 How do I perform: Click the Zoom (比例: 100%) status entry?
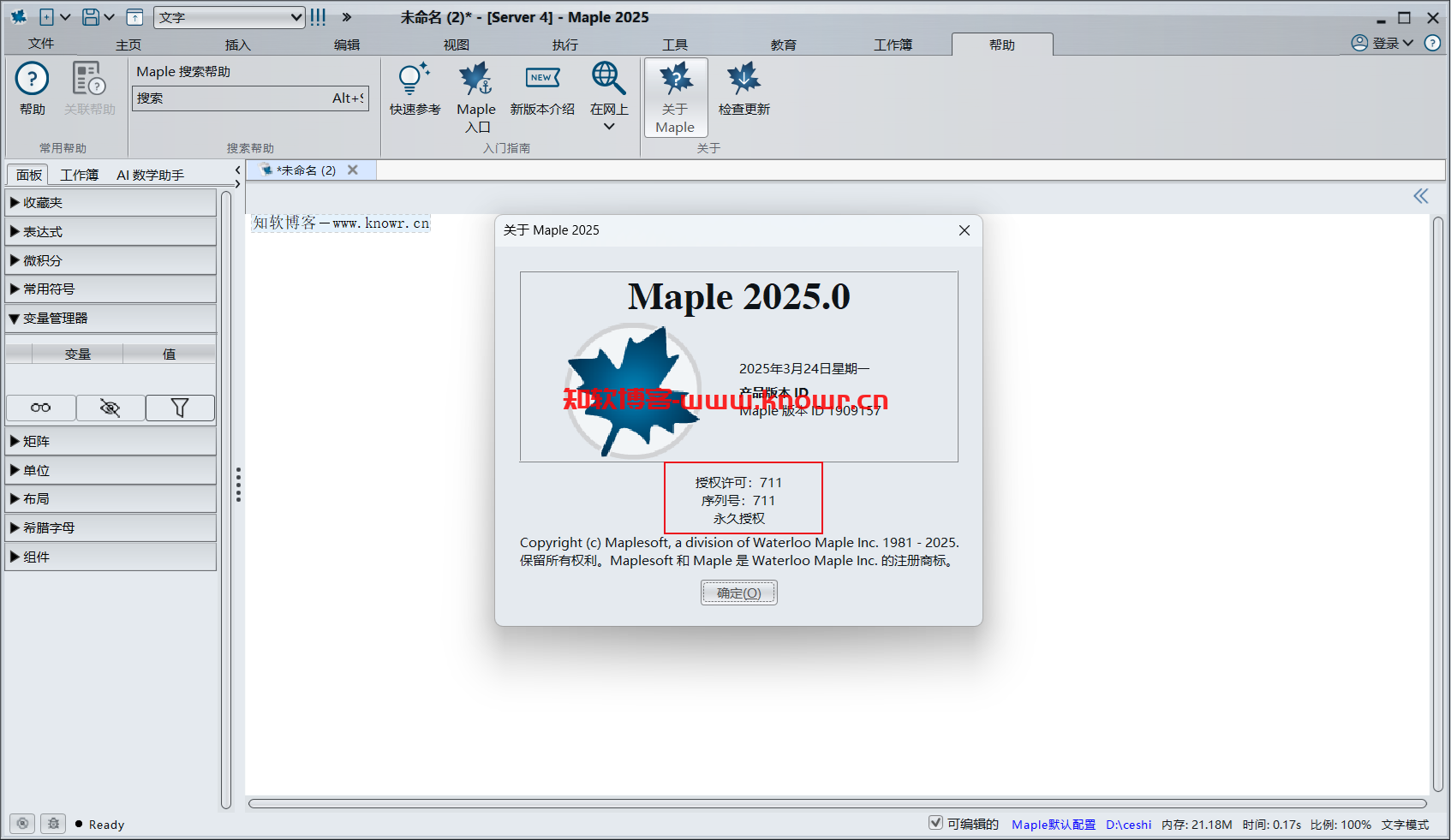point(1341,825)
